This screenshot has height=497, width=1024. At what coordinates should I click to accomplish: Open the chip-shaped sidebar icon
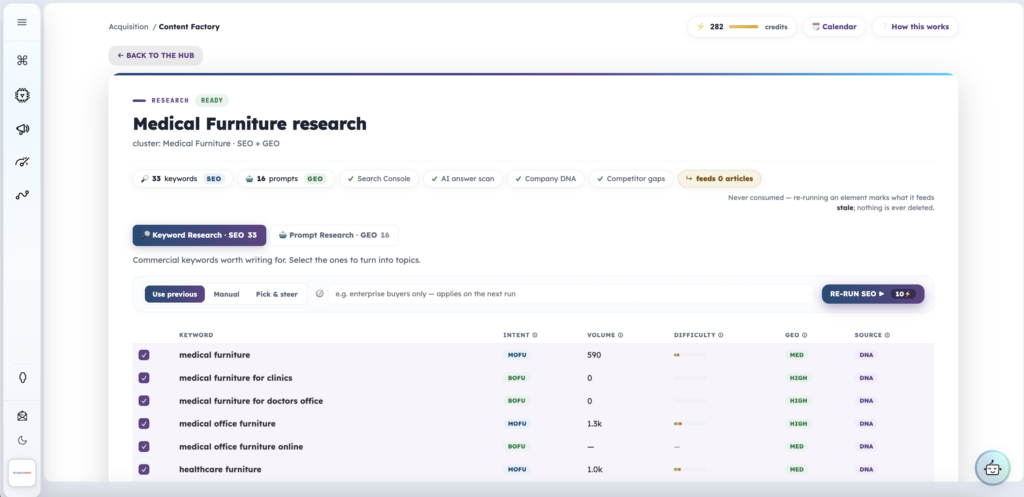click(22, 95)
